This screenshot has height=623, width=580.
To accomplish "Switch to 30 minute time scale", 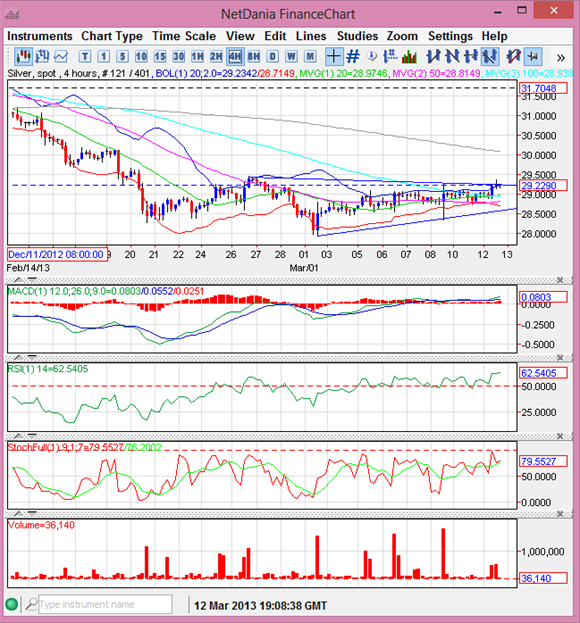I will [x=178, y=56].
